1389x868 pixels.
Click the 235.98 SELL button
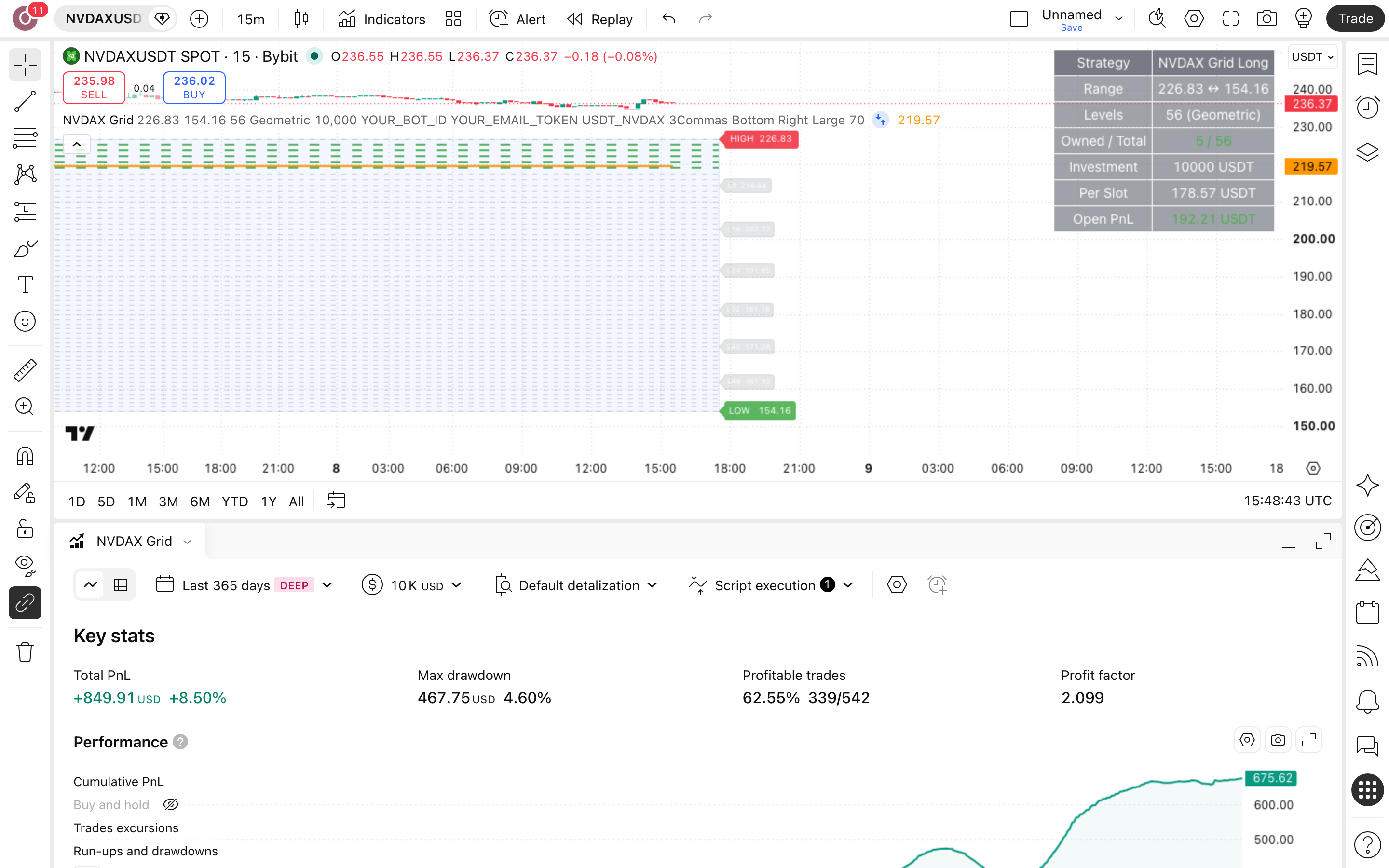[94, 87]
